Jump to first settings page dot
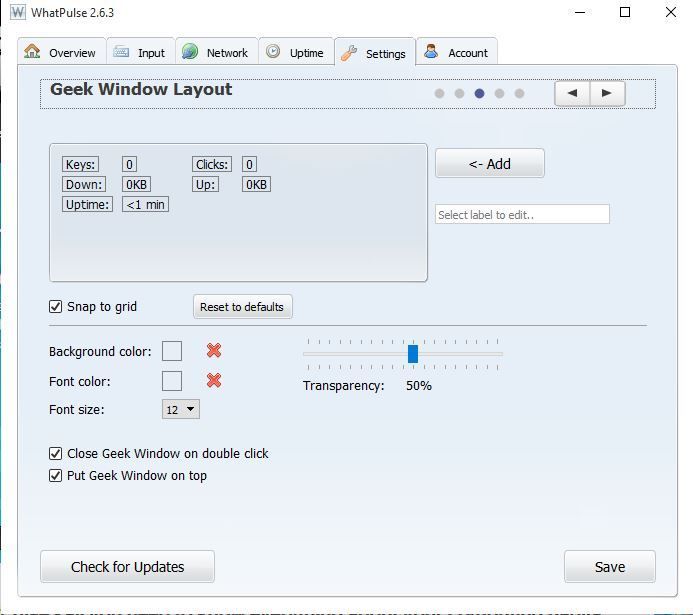 pos(439,93)
